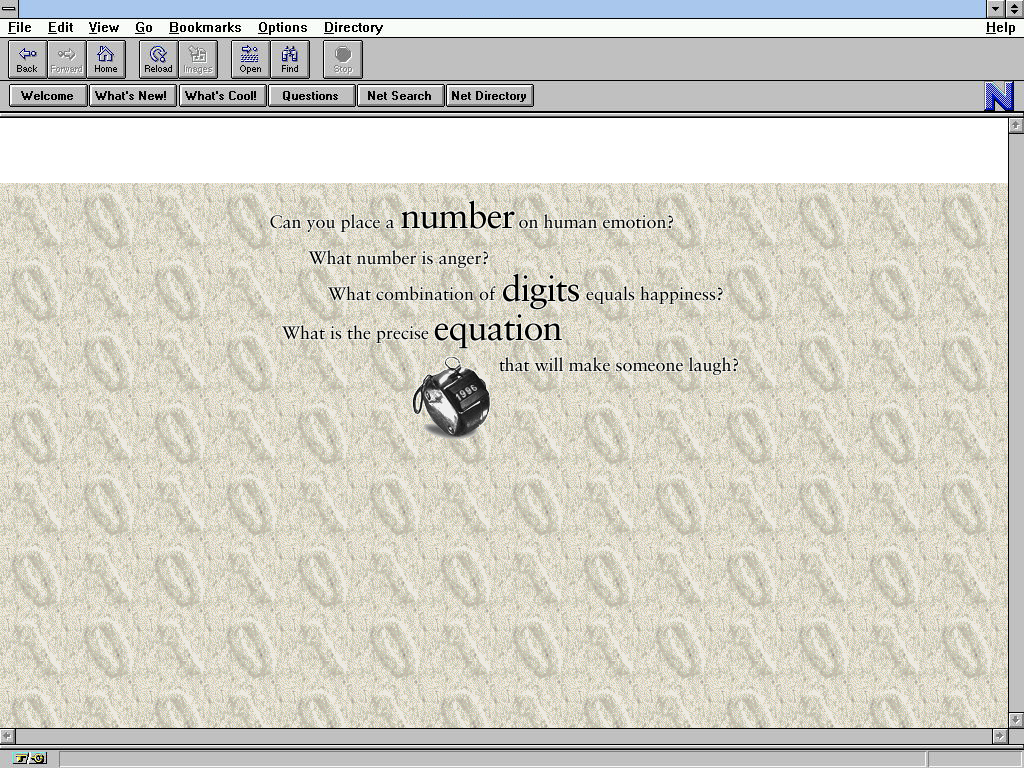Click the Back arrow toolbar button

click(27, 59)
